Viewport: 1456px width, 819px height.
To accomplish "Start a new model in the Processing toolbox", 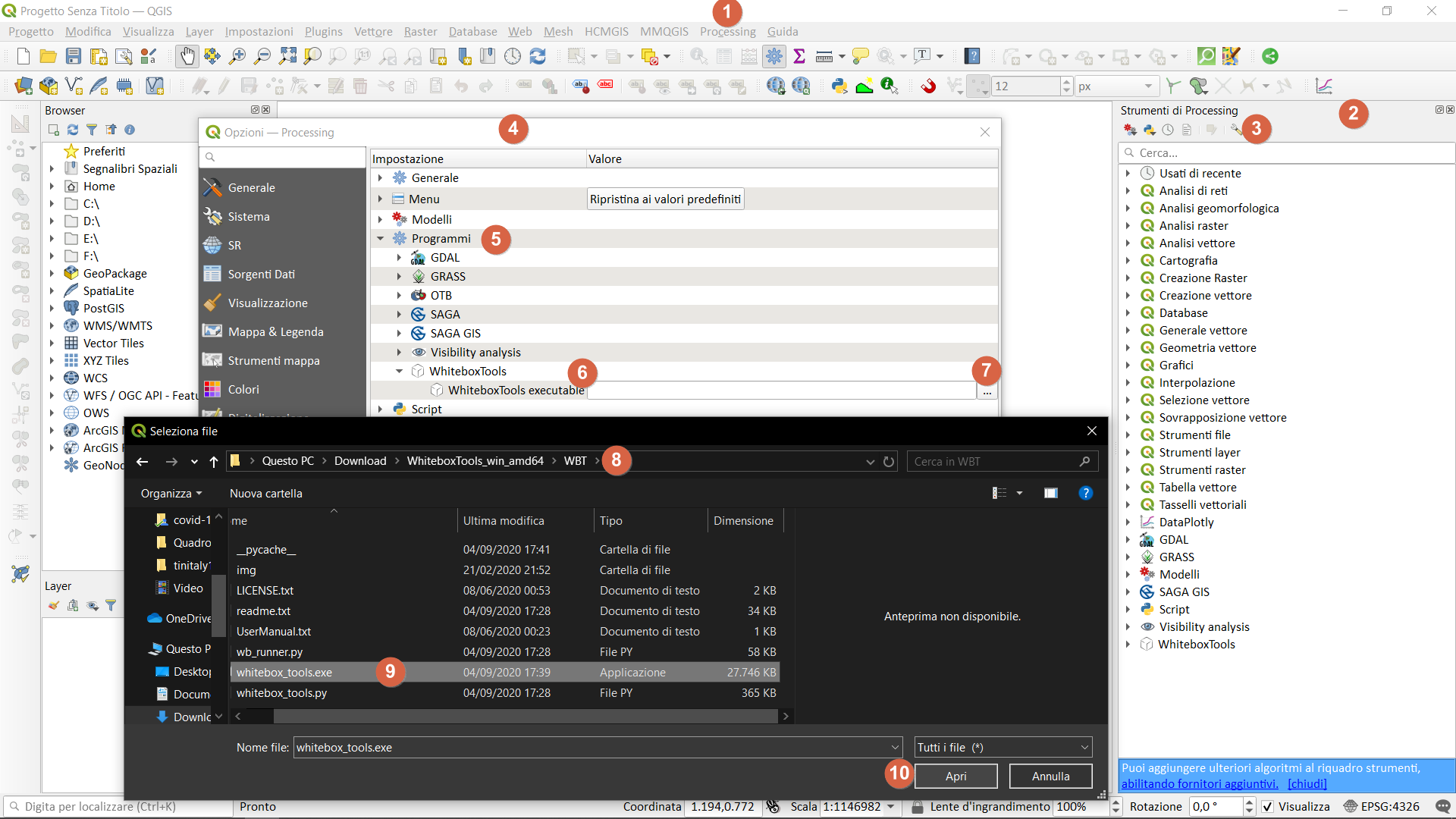I will click(1131, 129).
